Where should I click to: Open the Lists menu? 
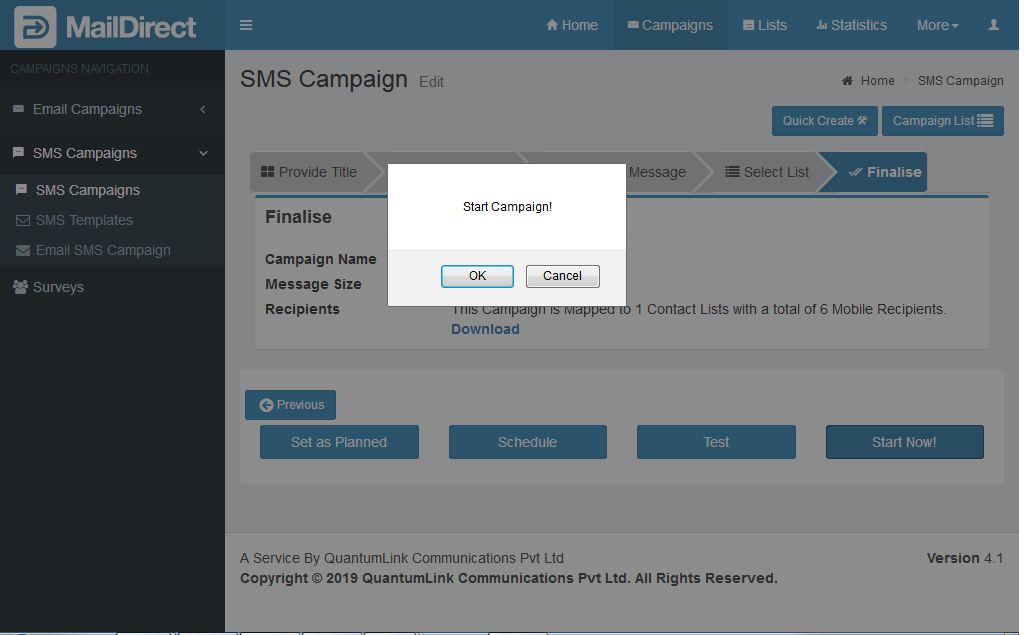click(x=765, y=25)
